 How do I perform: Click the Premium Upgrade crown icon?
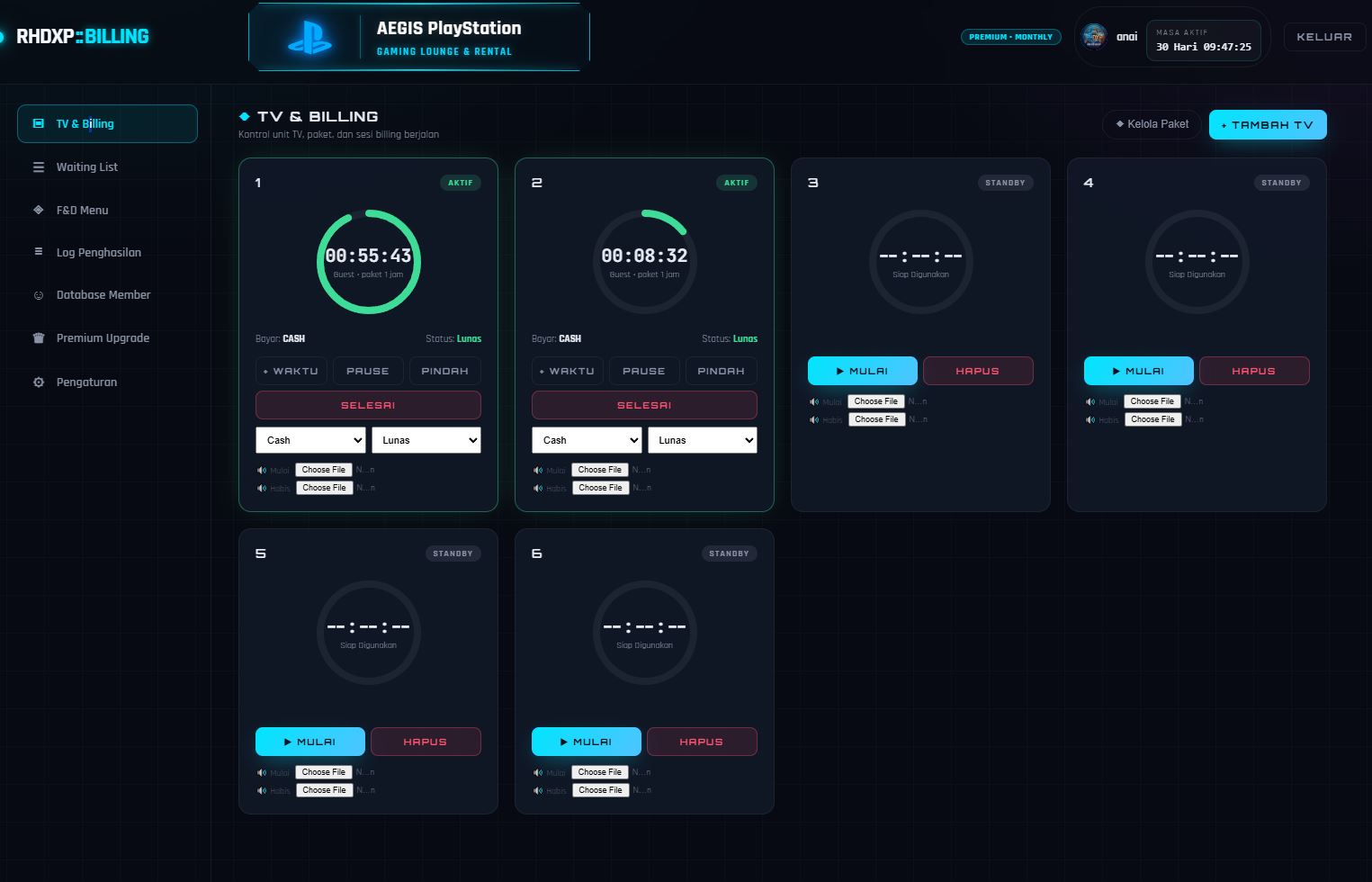39,338
